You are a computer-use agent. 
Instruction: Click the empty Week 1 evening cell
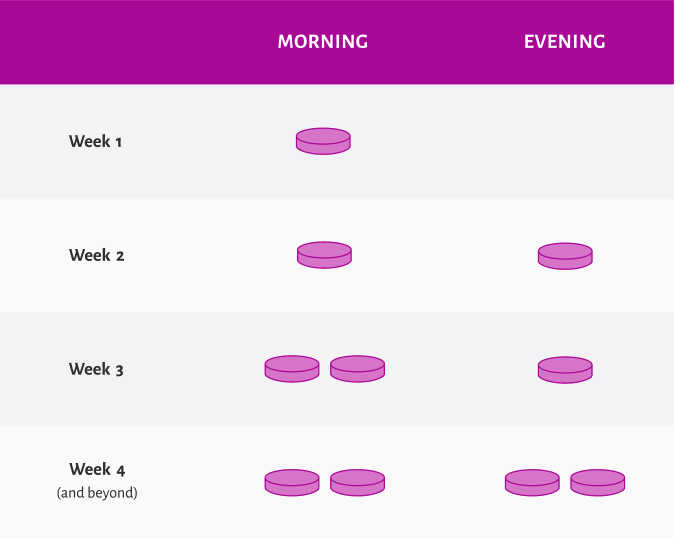pyautogui.click(x=565, y=141)
